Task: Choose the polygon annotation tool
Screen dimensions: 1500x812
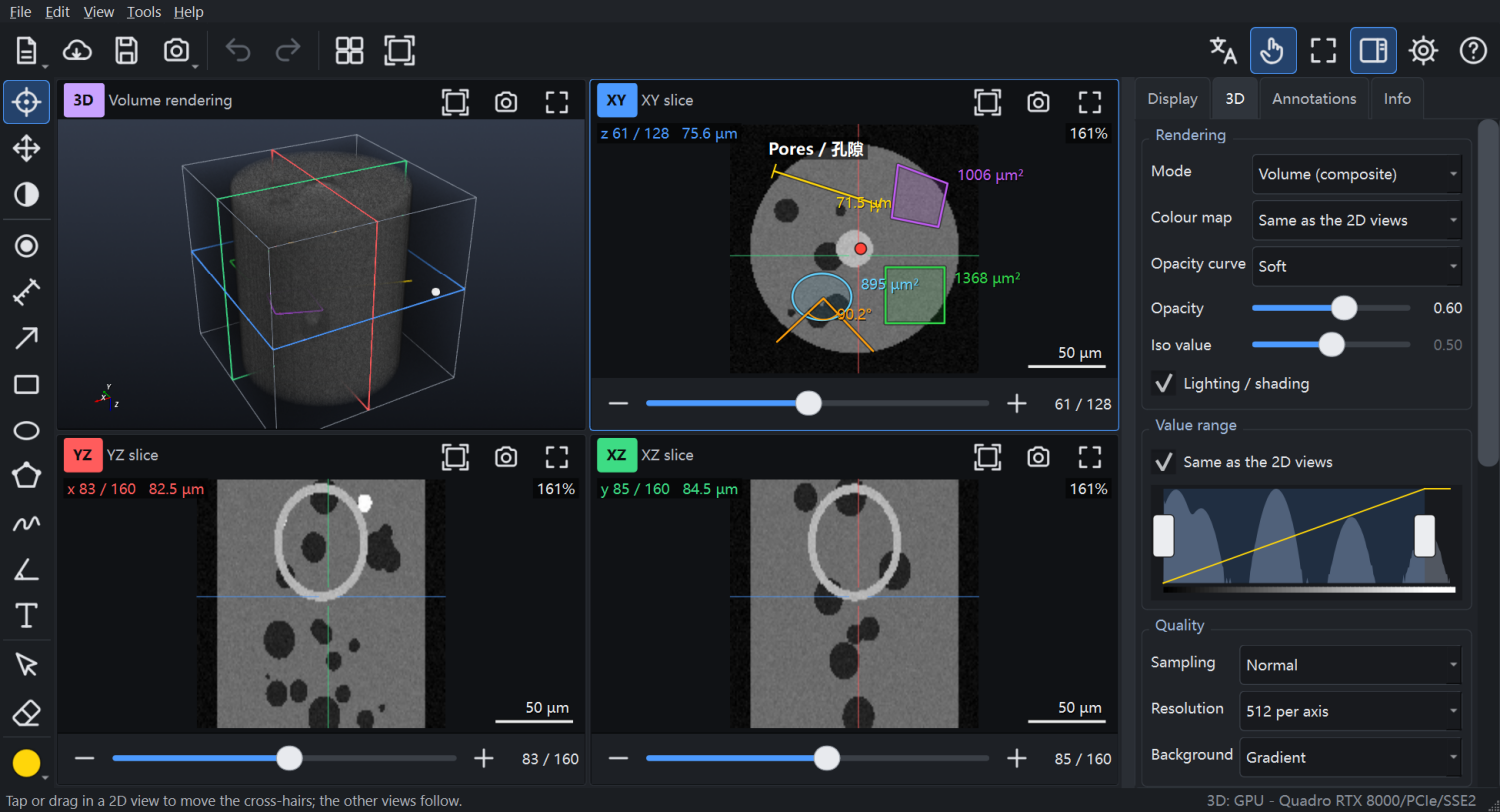Action: tap(26, 475)
